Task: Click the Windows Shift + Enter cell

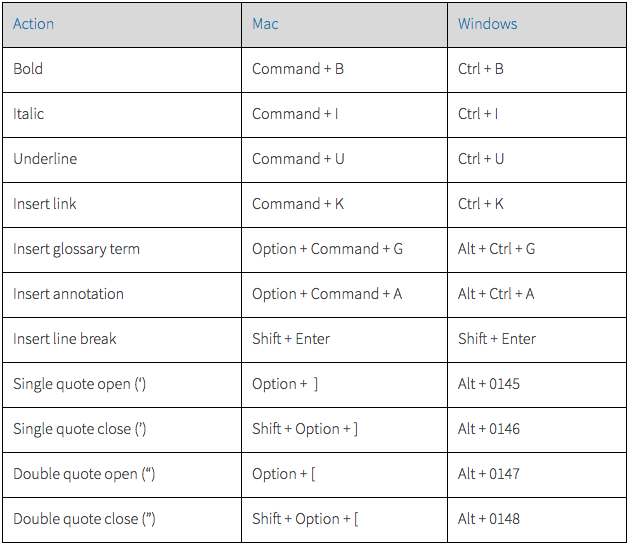Action: point(537,340)
